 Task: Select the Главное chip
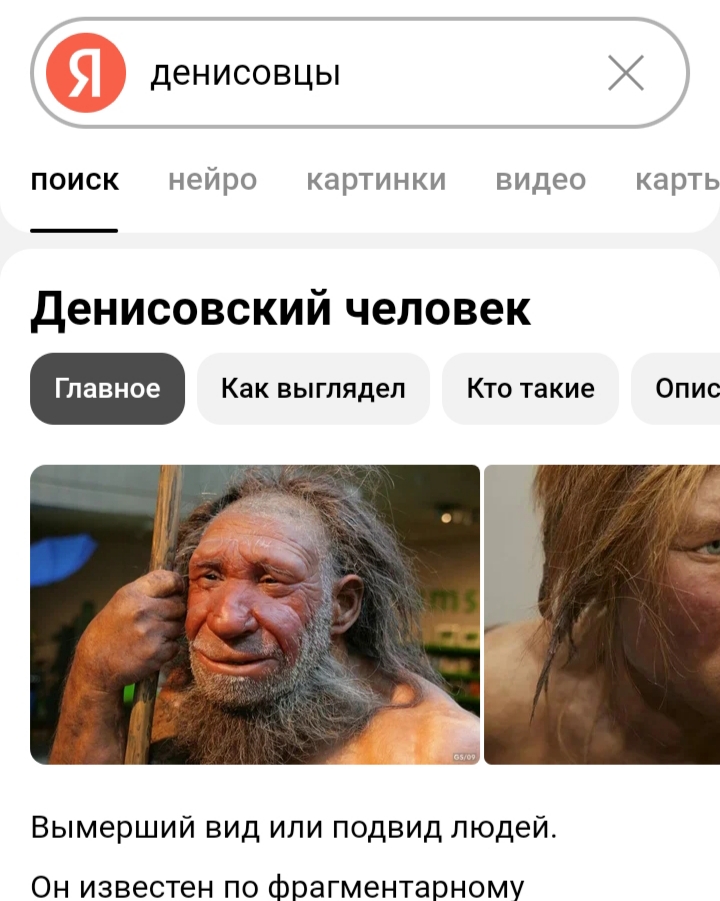pyautogui.click(x=107, y=388)
